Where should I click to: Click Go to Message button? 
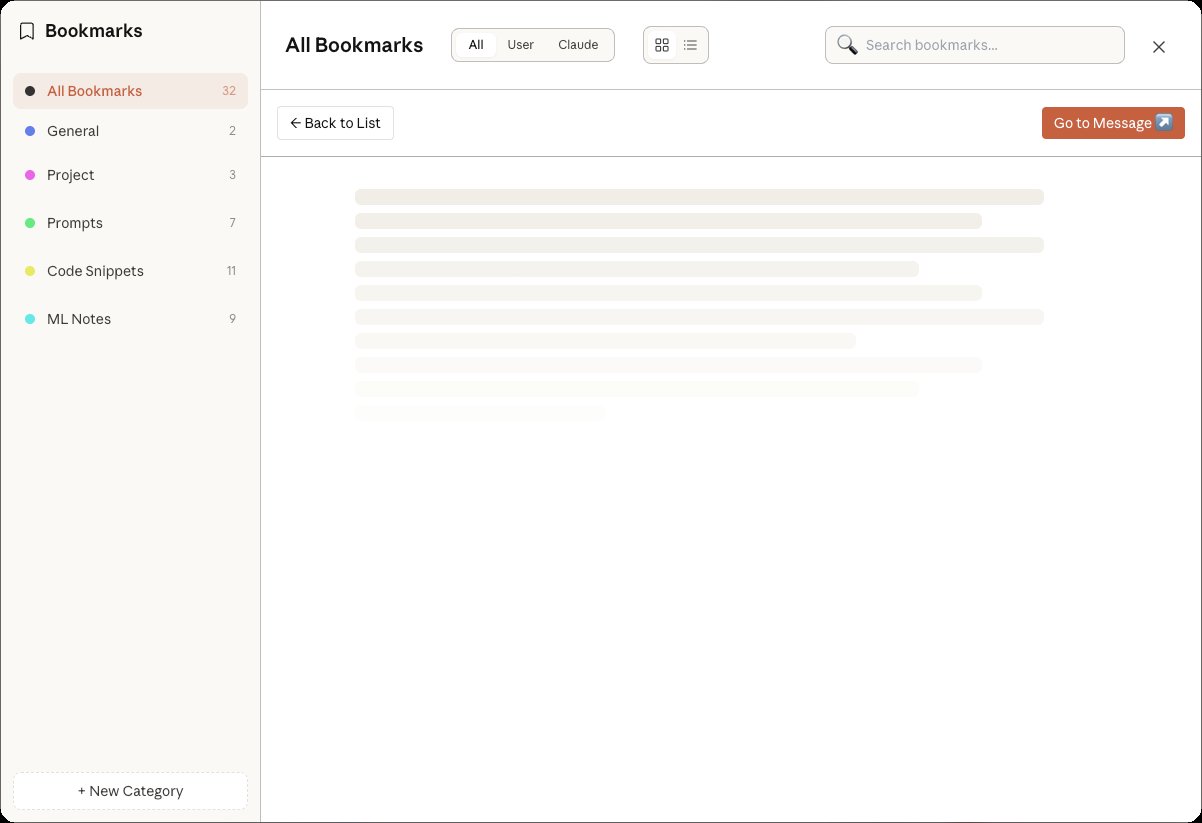pos(1112,123)
